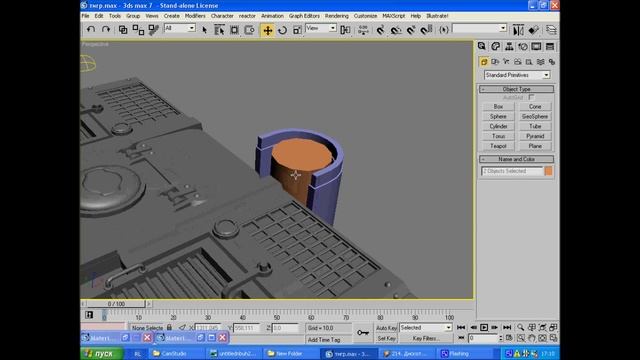Image resolution: width=640 pixels, height=360 pixels.
Task: Open the Layer Manager icon
Action: coord(551,30)
